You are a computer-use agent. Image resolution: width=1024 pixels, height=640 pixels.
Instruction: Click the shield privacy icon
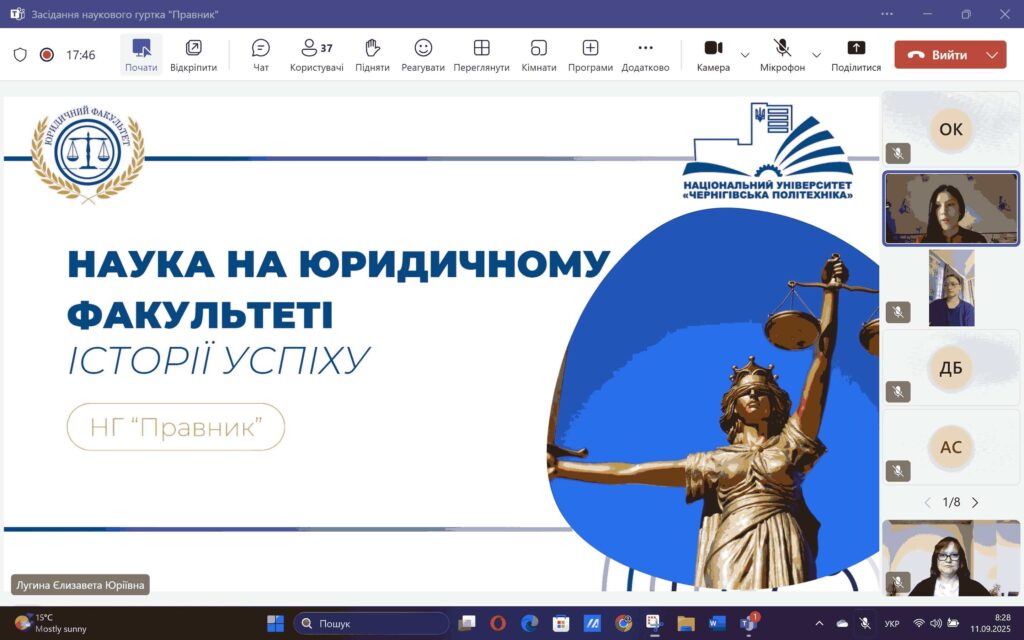tap(20, 55)
